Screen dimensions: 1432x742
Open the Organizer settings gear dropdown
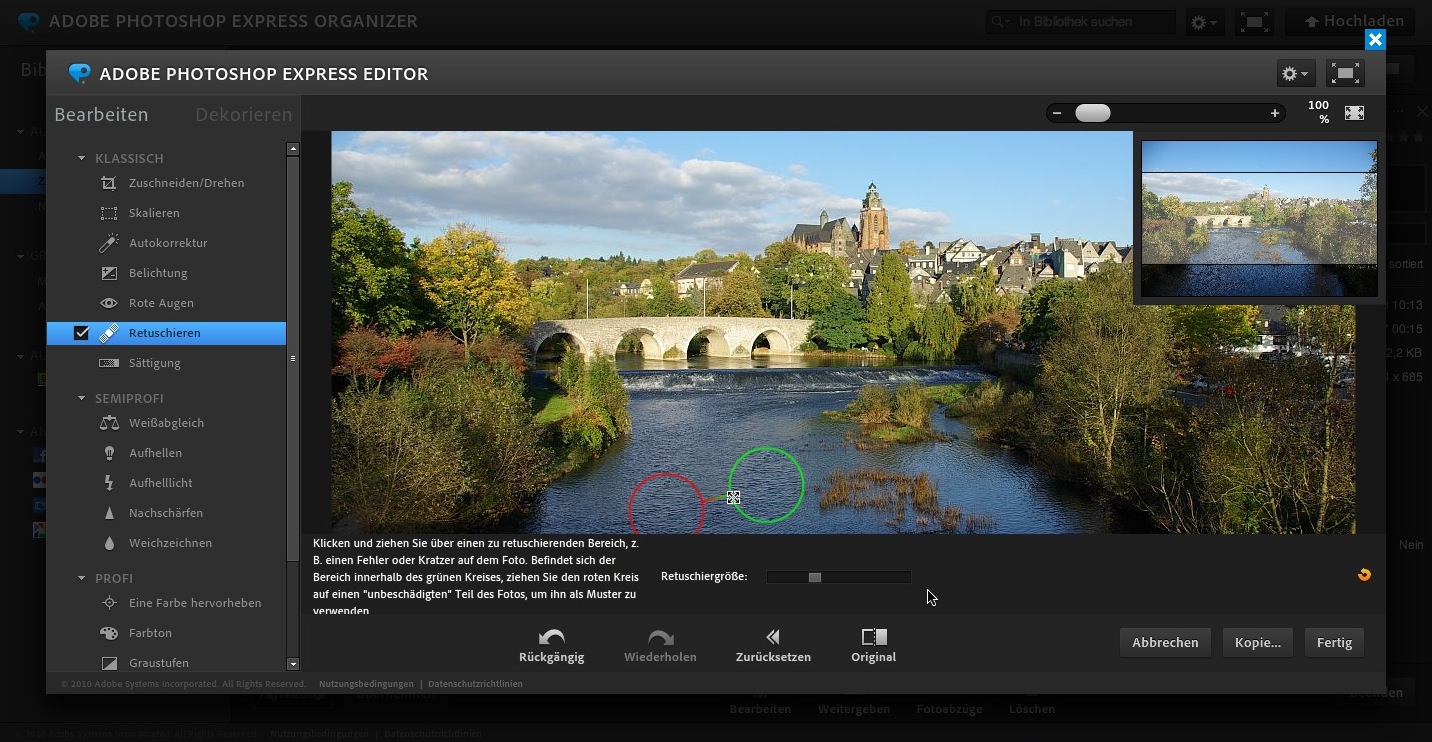(1204, 21)
